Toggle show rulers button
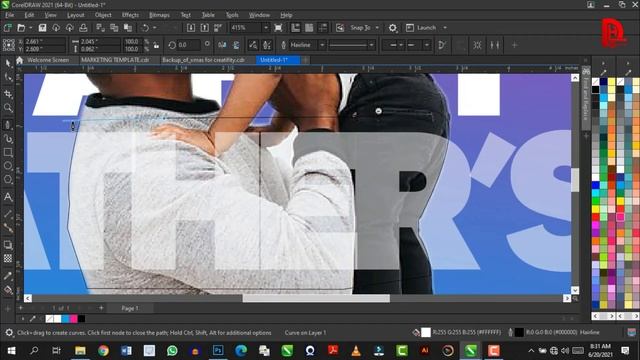The height and width of the screenshot is (360, 640). 295,28
